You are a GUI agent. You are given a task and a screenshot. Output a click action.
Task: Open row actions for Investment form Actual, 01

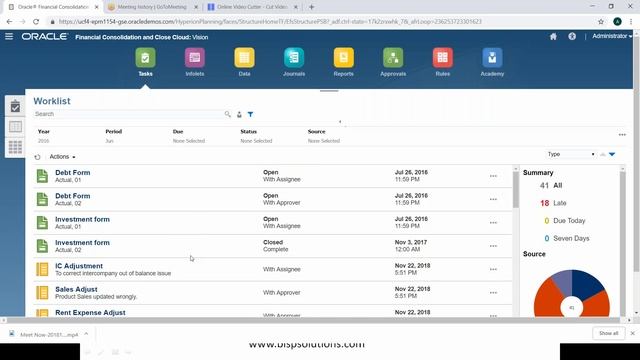point(493,223)
